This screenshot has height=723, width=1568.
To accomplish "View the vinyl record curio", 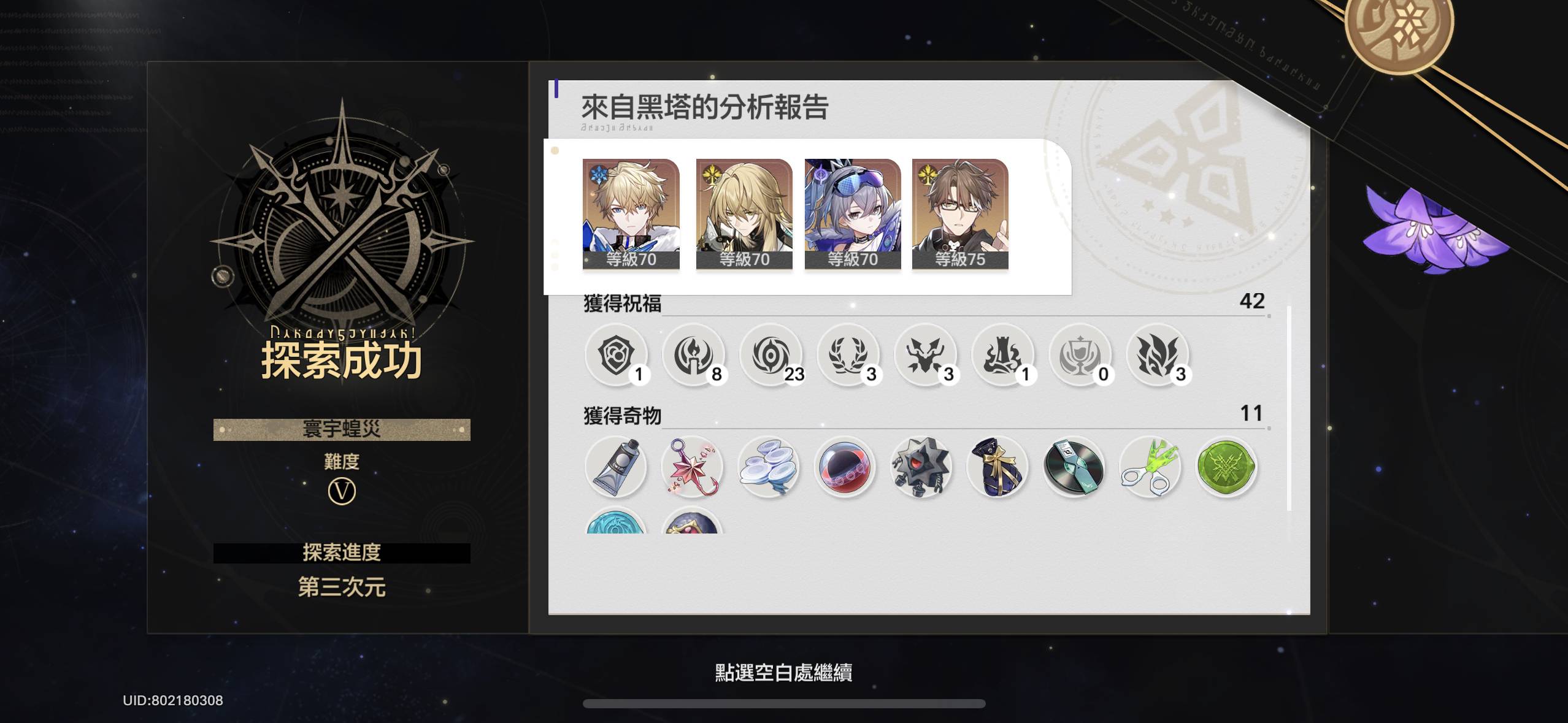I will (x=1074, y=467).
